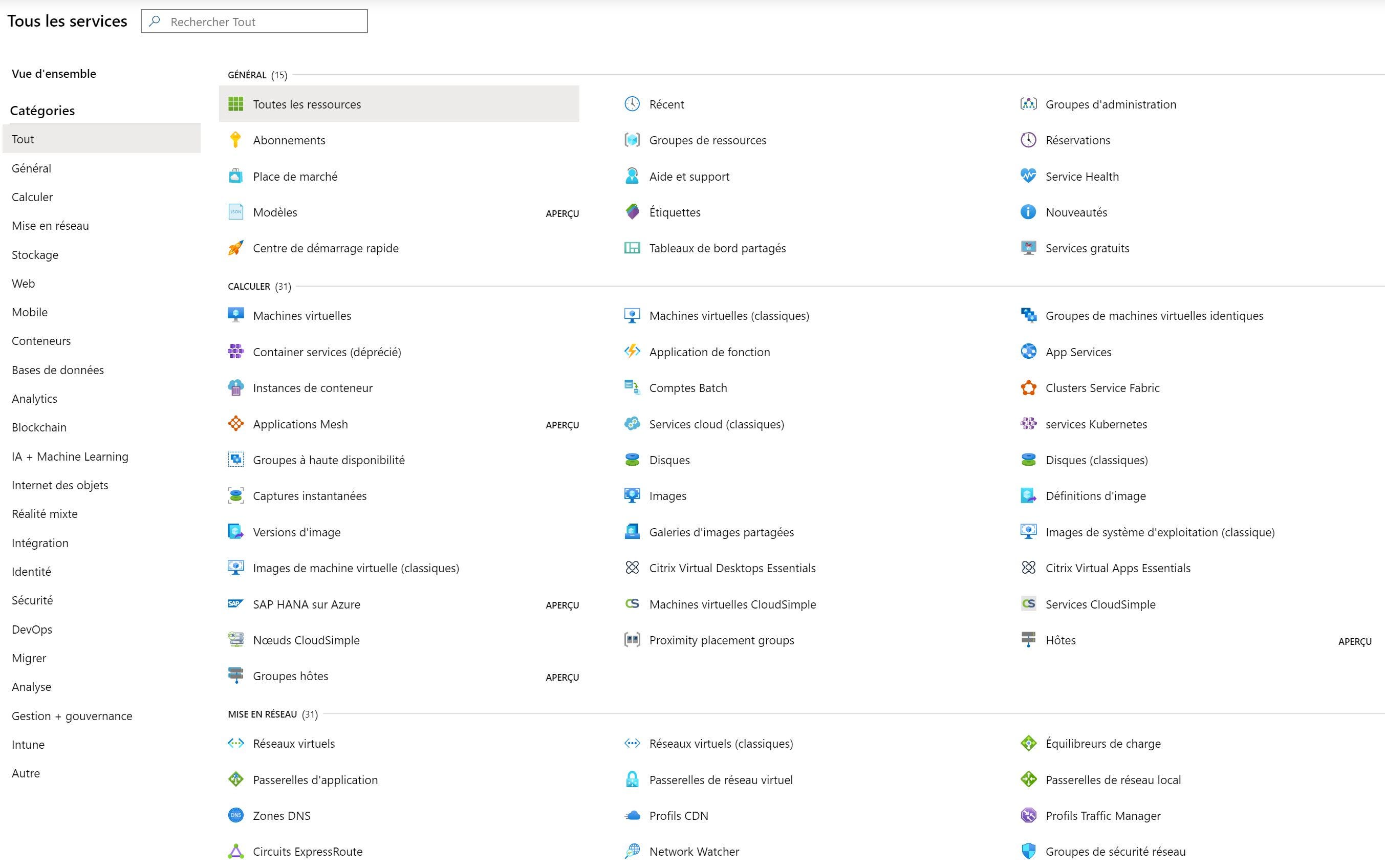Open Galeries d'images partagées link
1385x868 pixels.
(722, 532)
